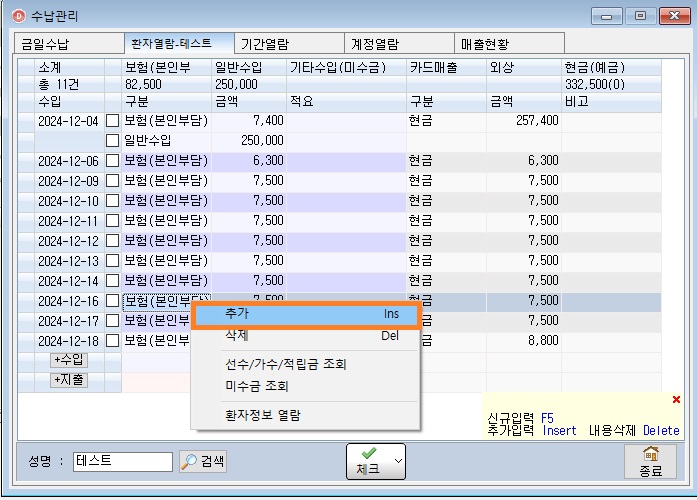Viewport: 697px width, 500px height.
Task: Tick the checkbox for 2024-12-18 row
Action: pos(113,340)
